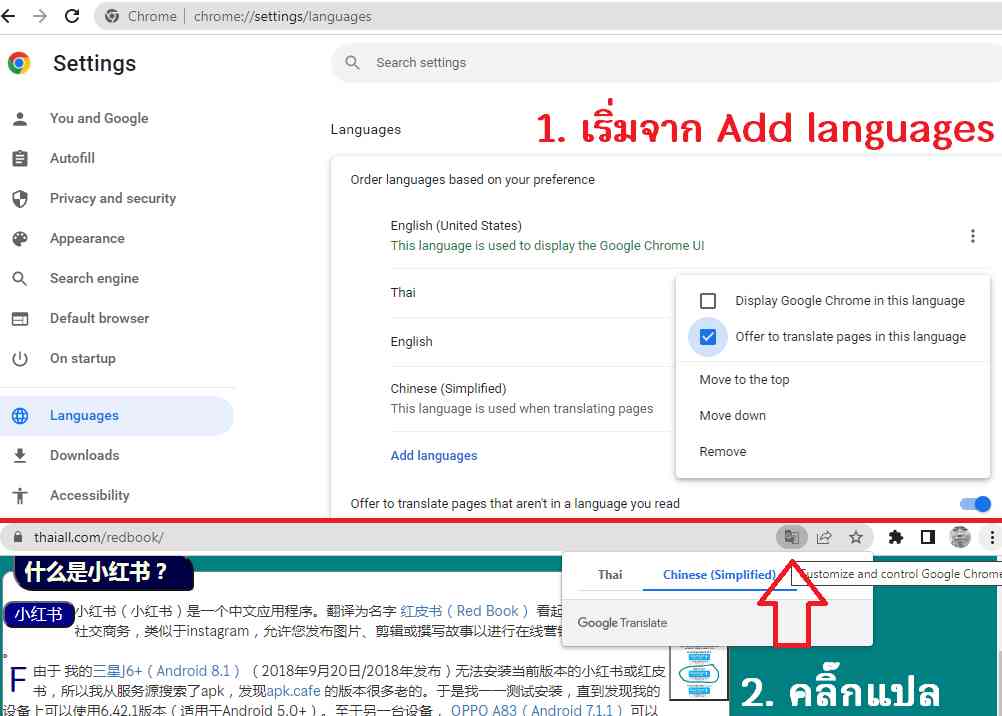Open the Red Book hyperlink

465,611
